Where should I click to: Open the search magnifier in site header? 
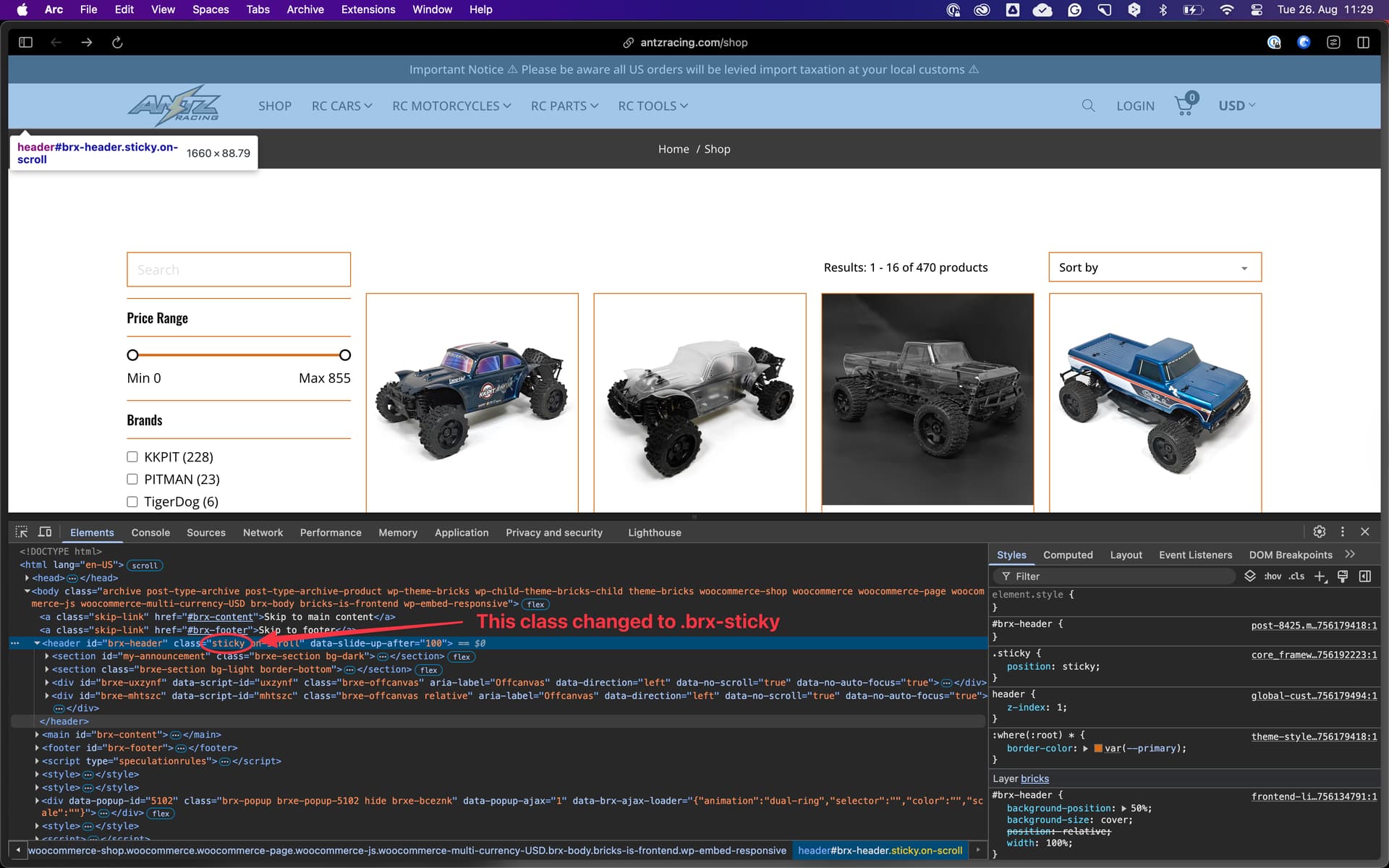1088,106
